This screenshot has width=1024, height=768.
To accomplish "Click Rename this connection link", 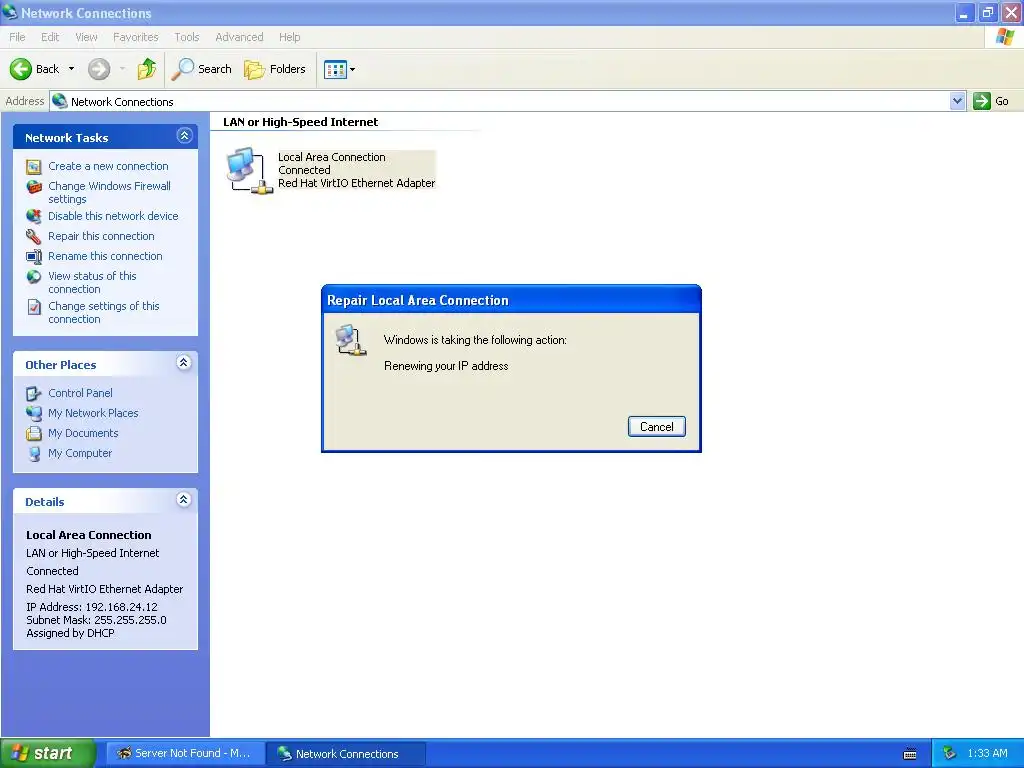I will [105, 257].
